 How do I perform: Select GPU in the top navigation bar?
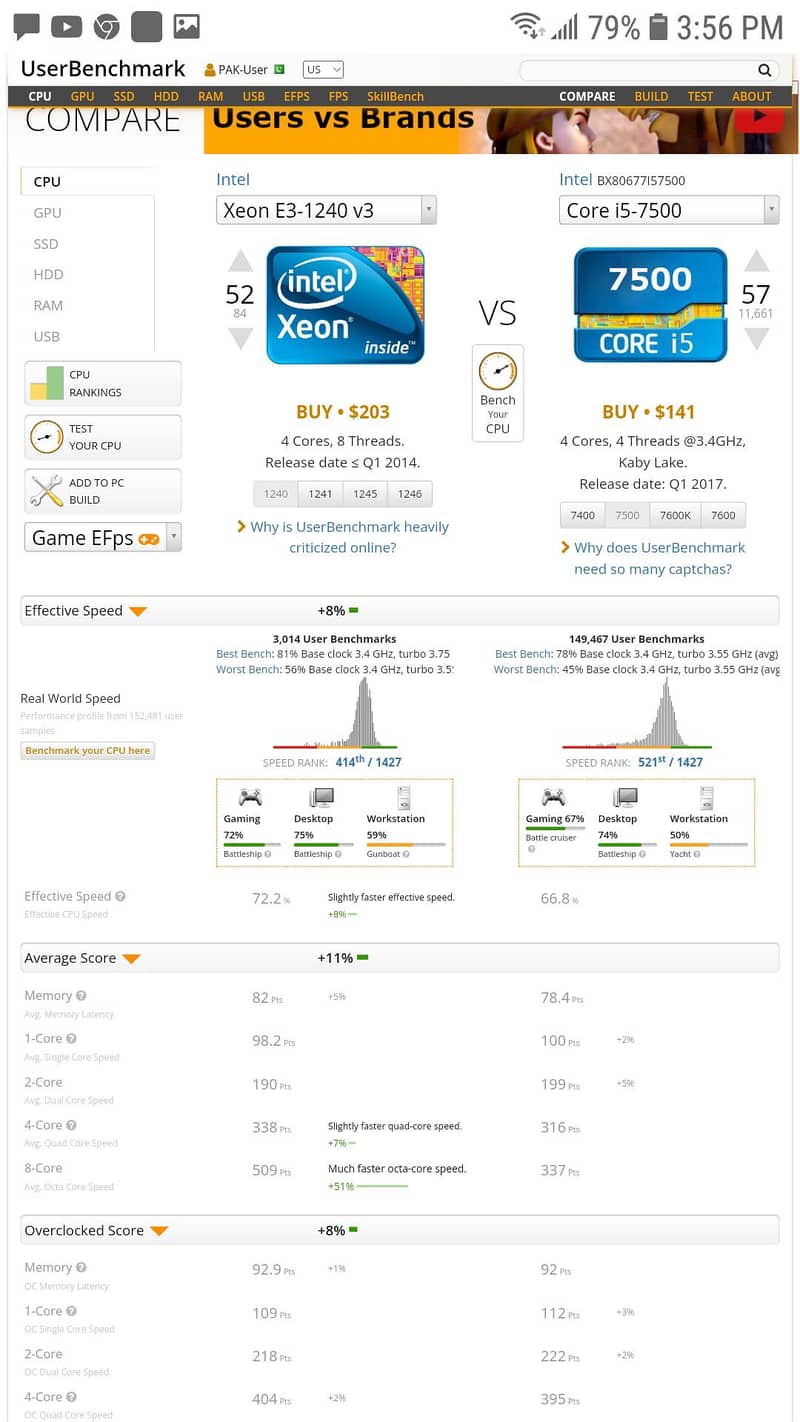(82, 97)
